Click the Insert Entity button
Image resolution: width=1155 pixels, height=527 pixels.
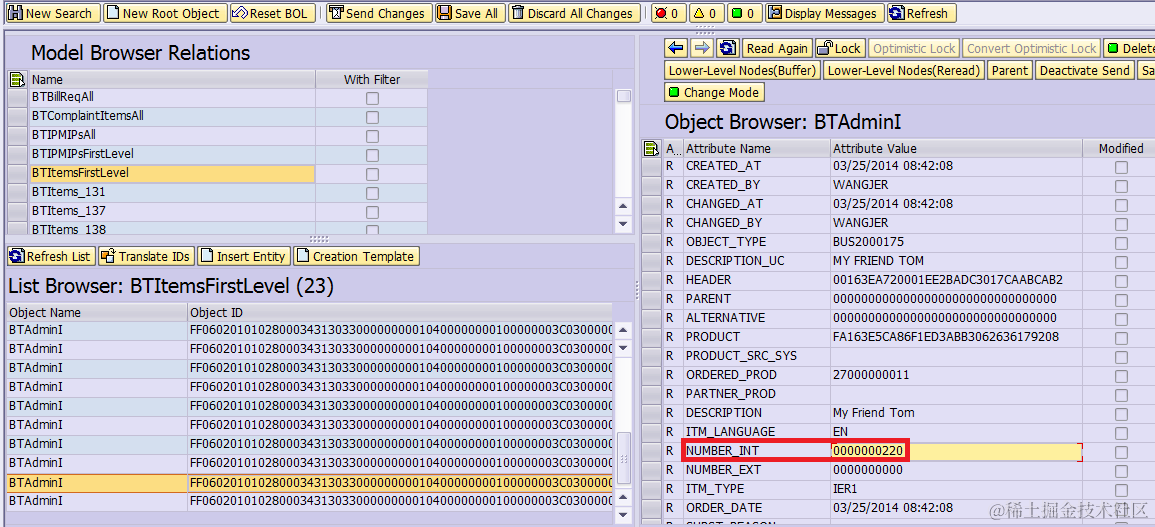tap(244, 256)
